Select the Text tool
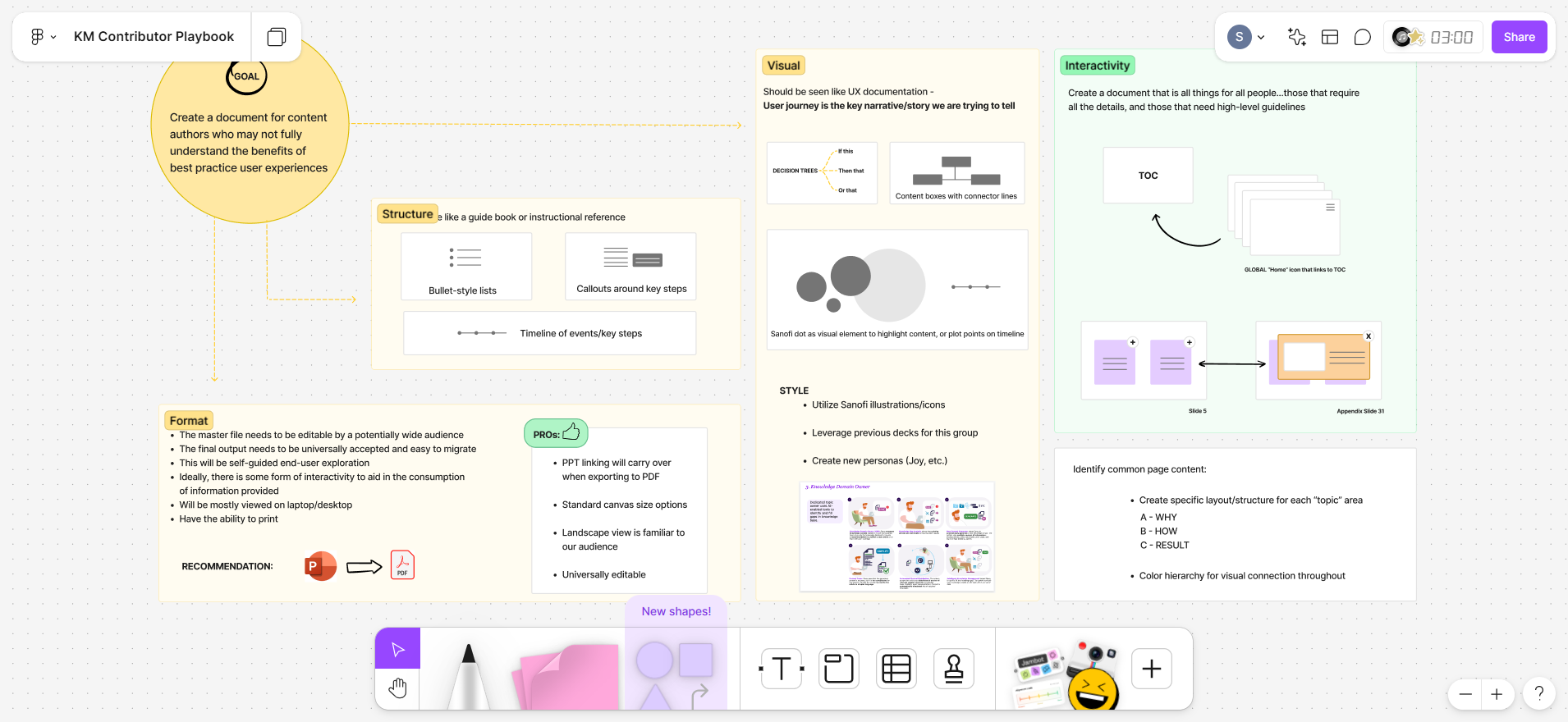 tap(782, 669)
